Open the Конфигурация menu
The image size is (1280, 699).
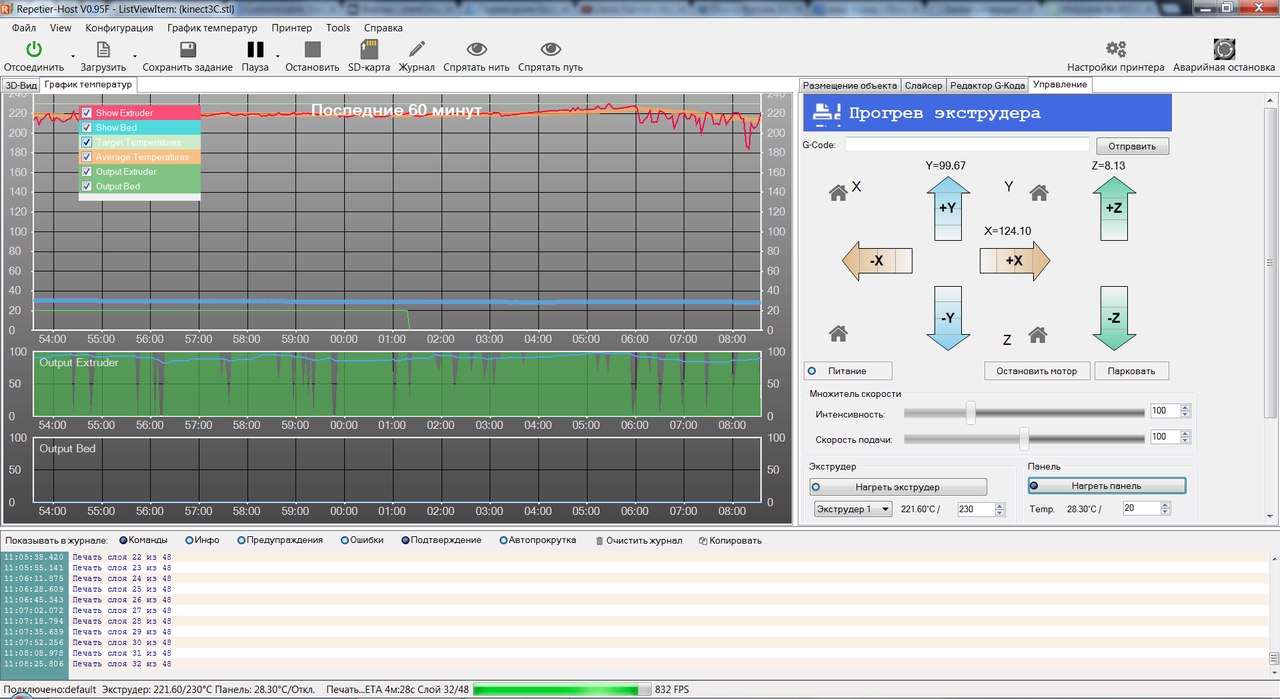(119, 28)
